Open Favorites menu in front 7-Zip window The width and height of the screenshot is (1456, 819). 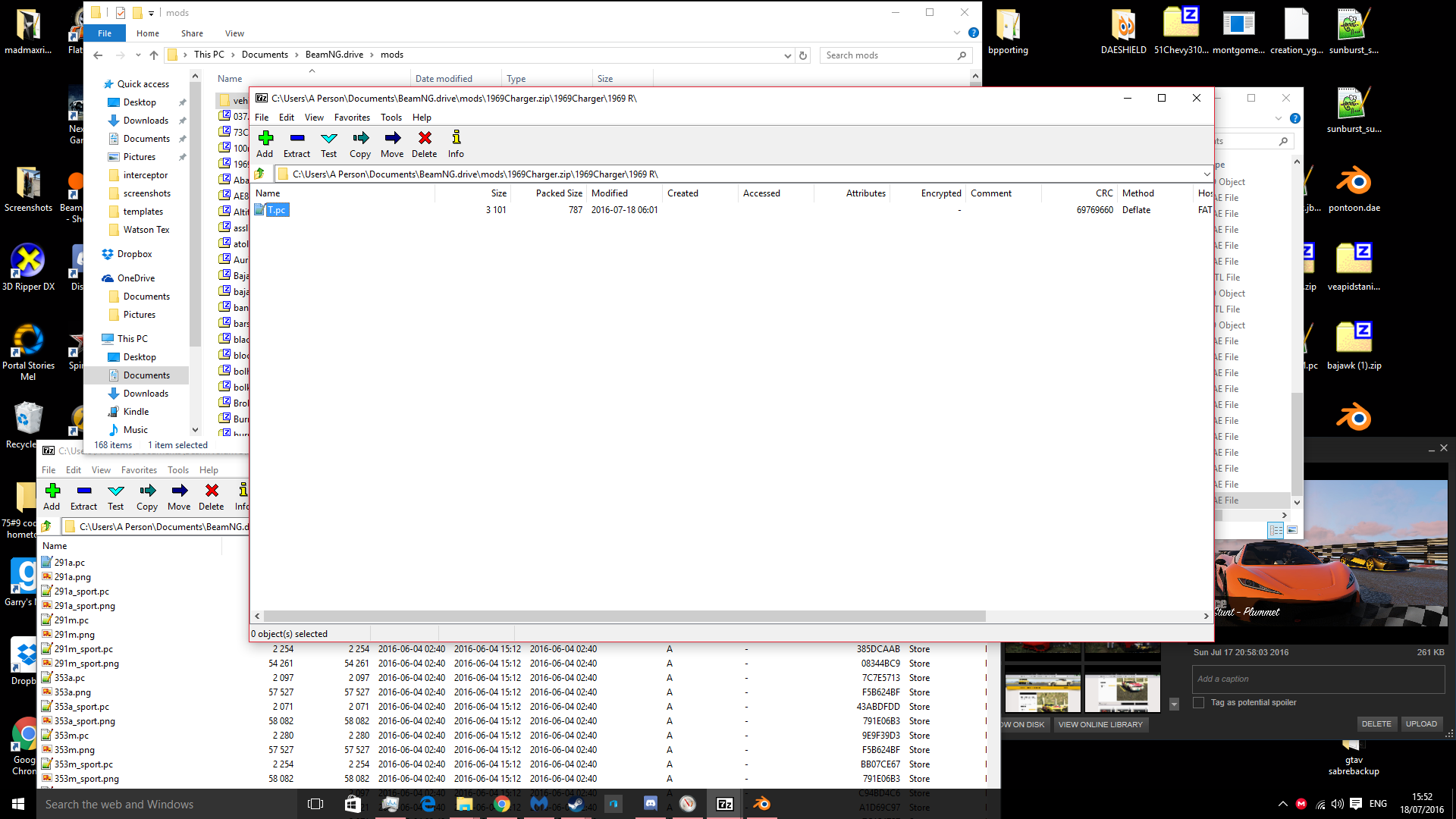pyautogui.click(x=352, y=118)
